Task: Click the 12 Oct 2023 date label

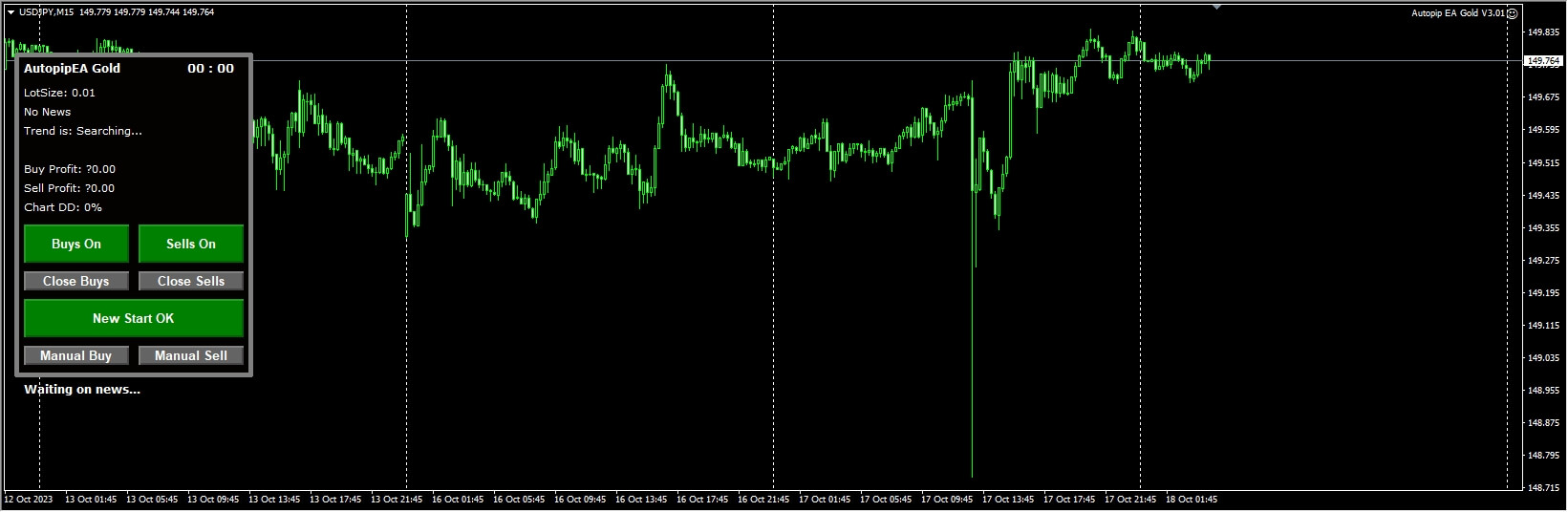Action: (x=29, y=499)
